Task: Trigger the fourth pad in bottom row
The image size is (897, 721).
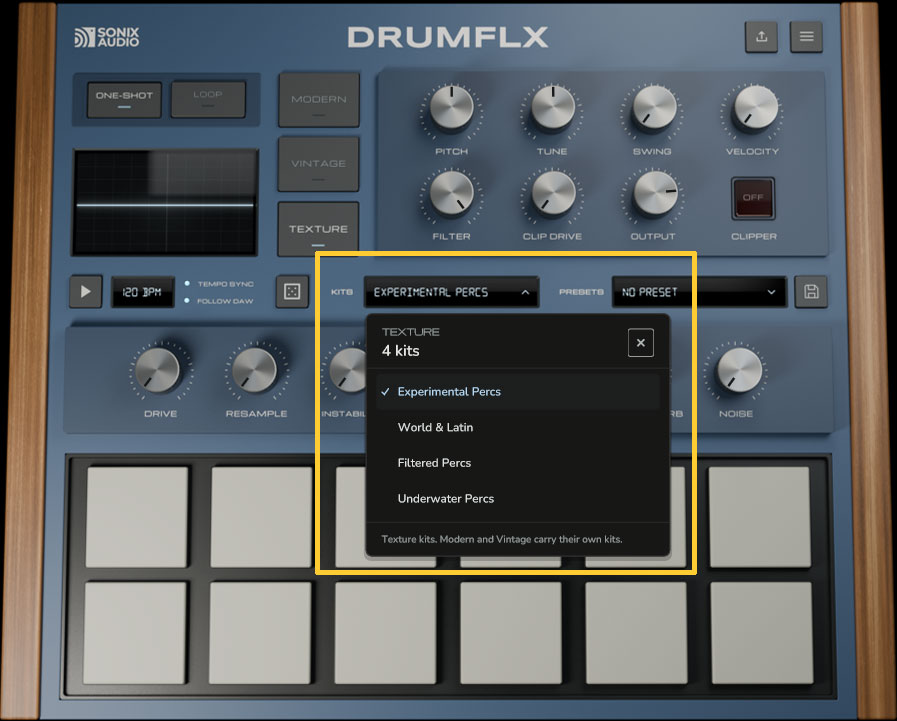Action: click(511, 633)
